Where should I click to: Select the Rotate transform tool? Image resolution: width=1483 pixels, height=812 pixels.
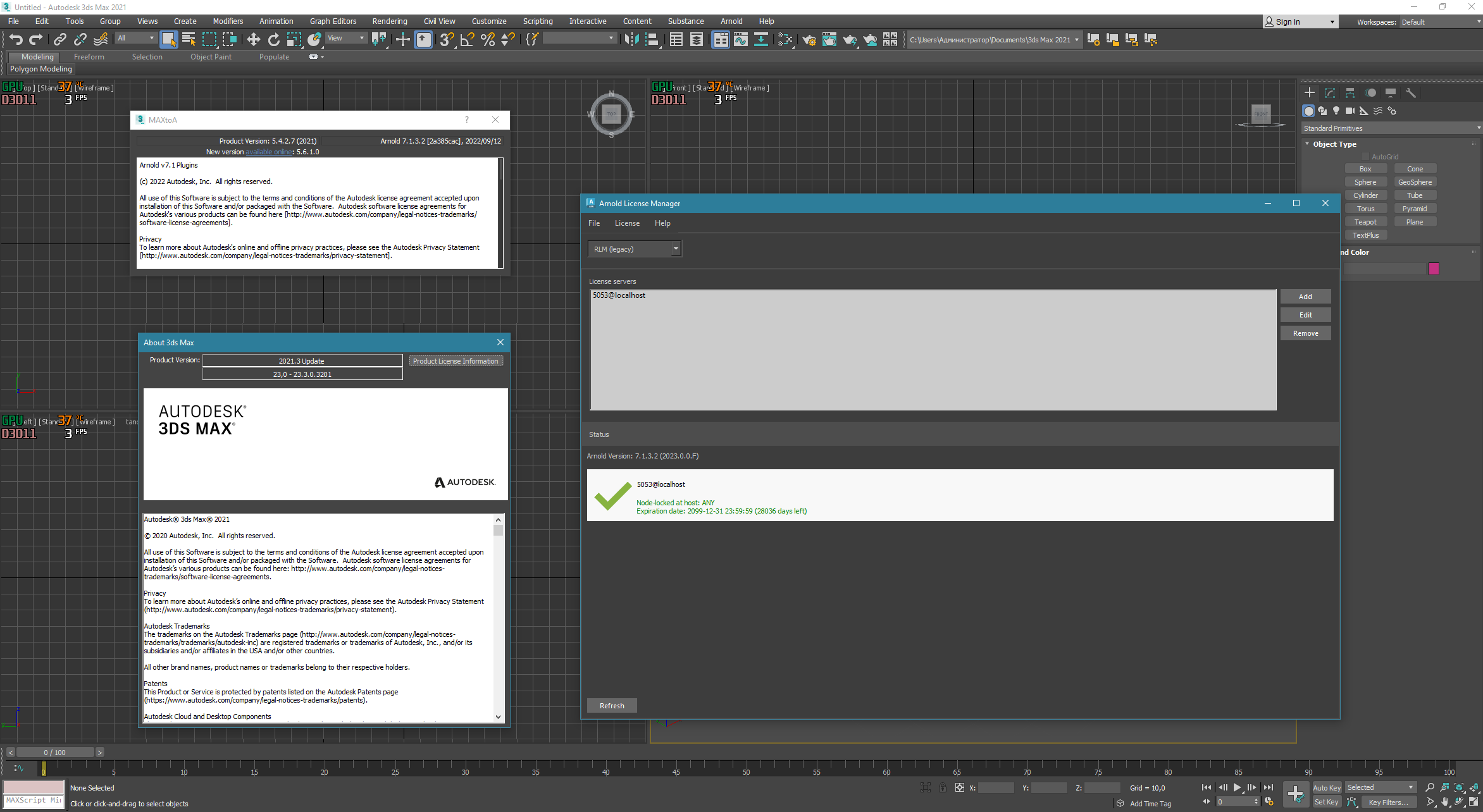(x=273, y=39)
